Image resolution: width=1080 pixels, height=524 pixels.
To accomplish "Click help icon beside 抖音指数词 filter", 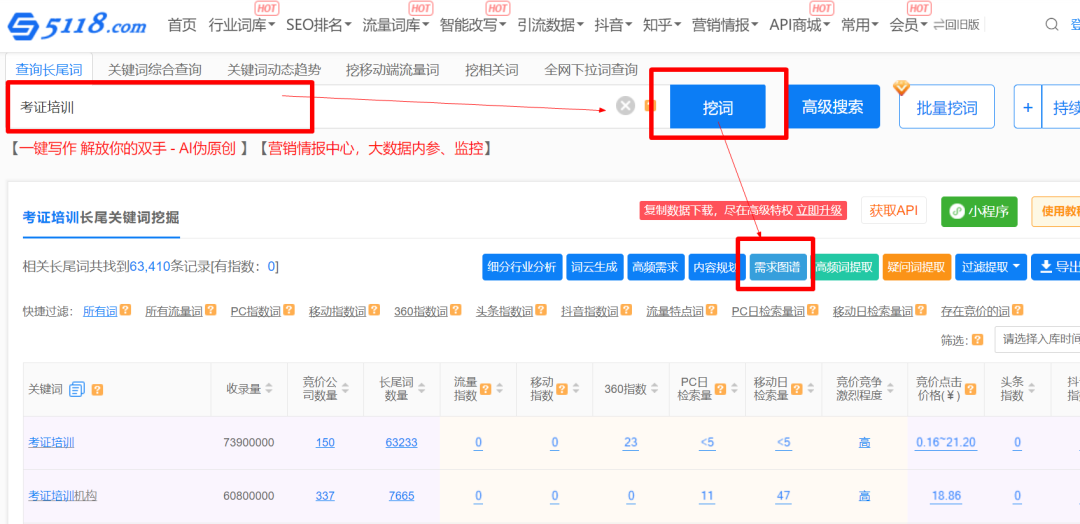I will click(626, 311).
